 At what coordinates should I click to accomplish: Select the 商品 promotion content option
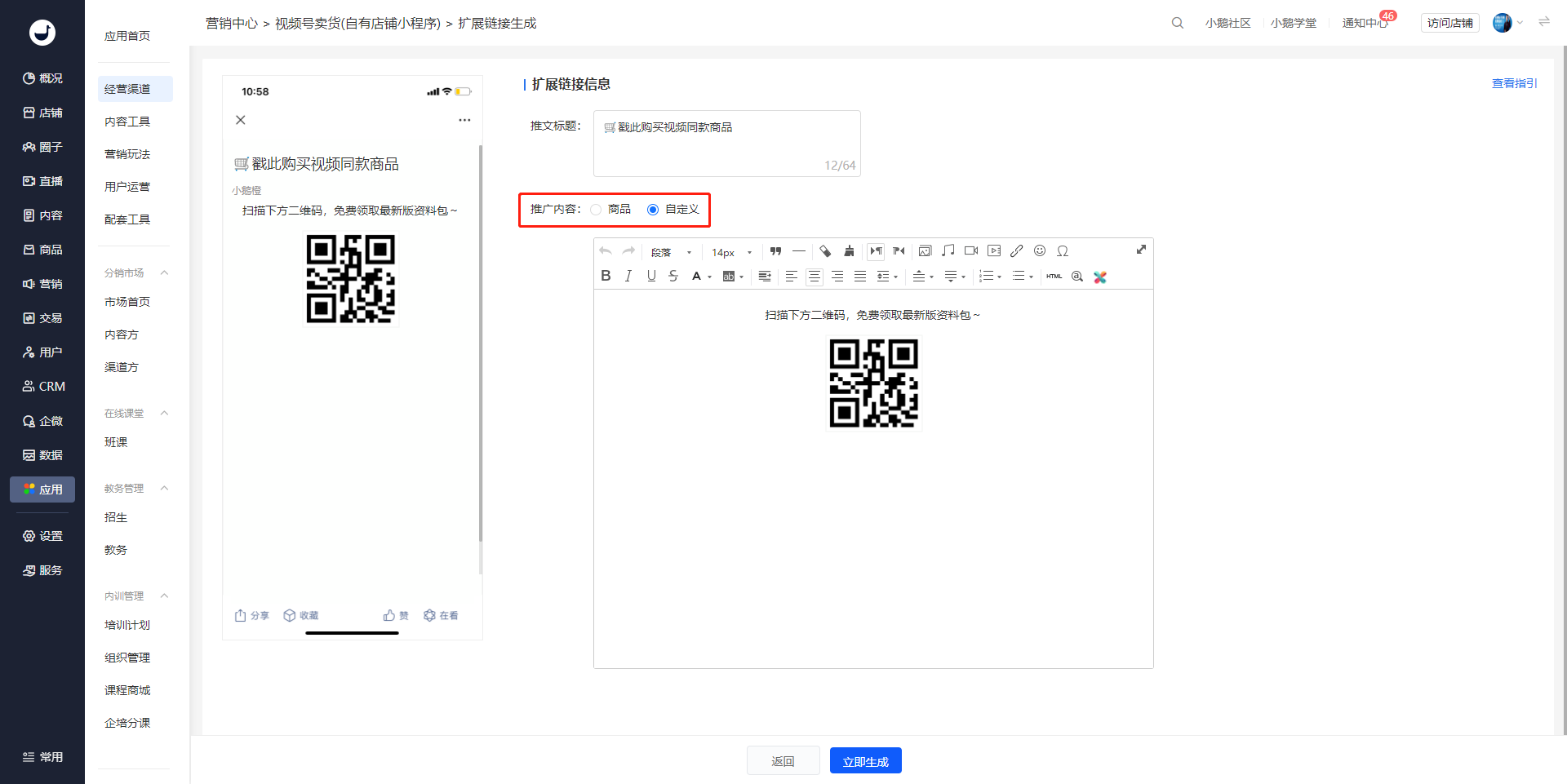pos(610,210)
